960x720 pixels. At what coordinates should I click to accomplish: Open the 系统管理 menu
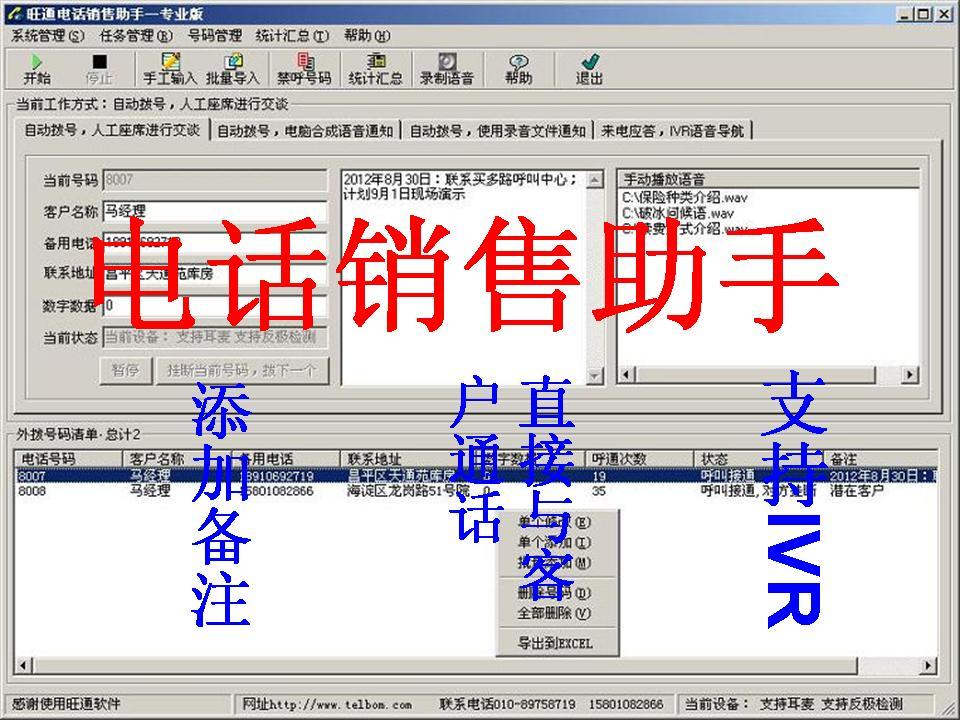point(33,34)
